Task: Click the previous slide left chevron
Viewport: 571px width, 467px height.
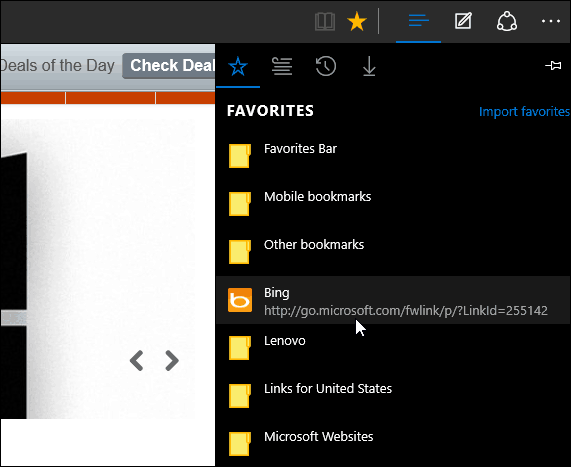Action: [x=137, y=361]
